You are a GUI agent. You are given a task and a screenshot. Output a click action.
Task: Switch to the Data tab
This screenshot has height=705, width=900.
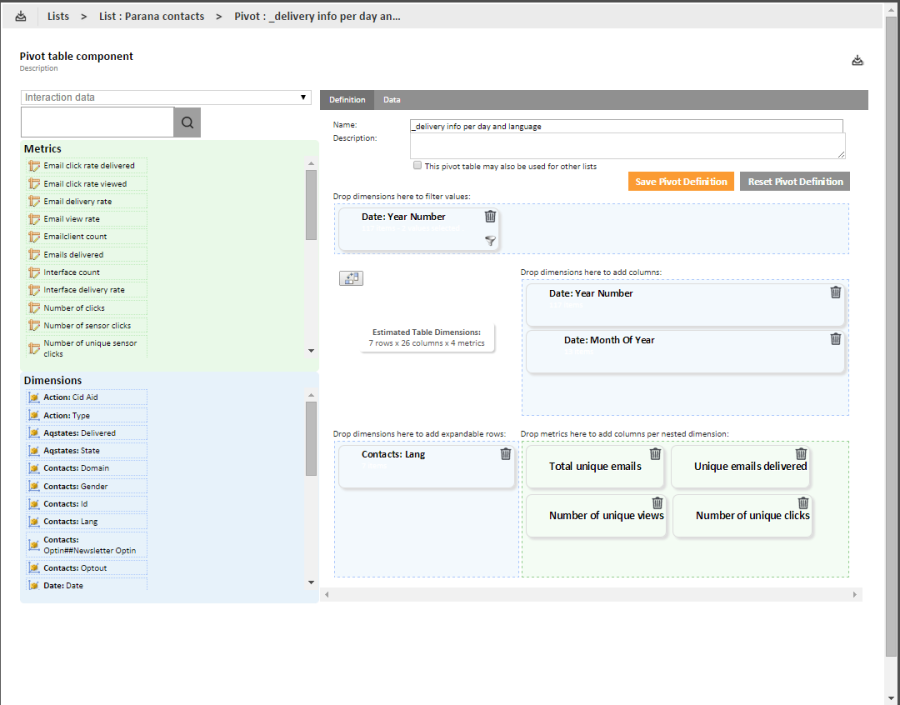[x=392, y=100]
